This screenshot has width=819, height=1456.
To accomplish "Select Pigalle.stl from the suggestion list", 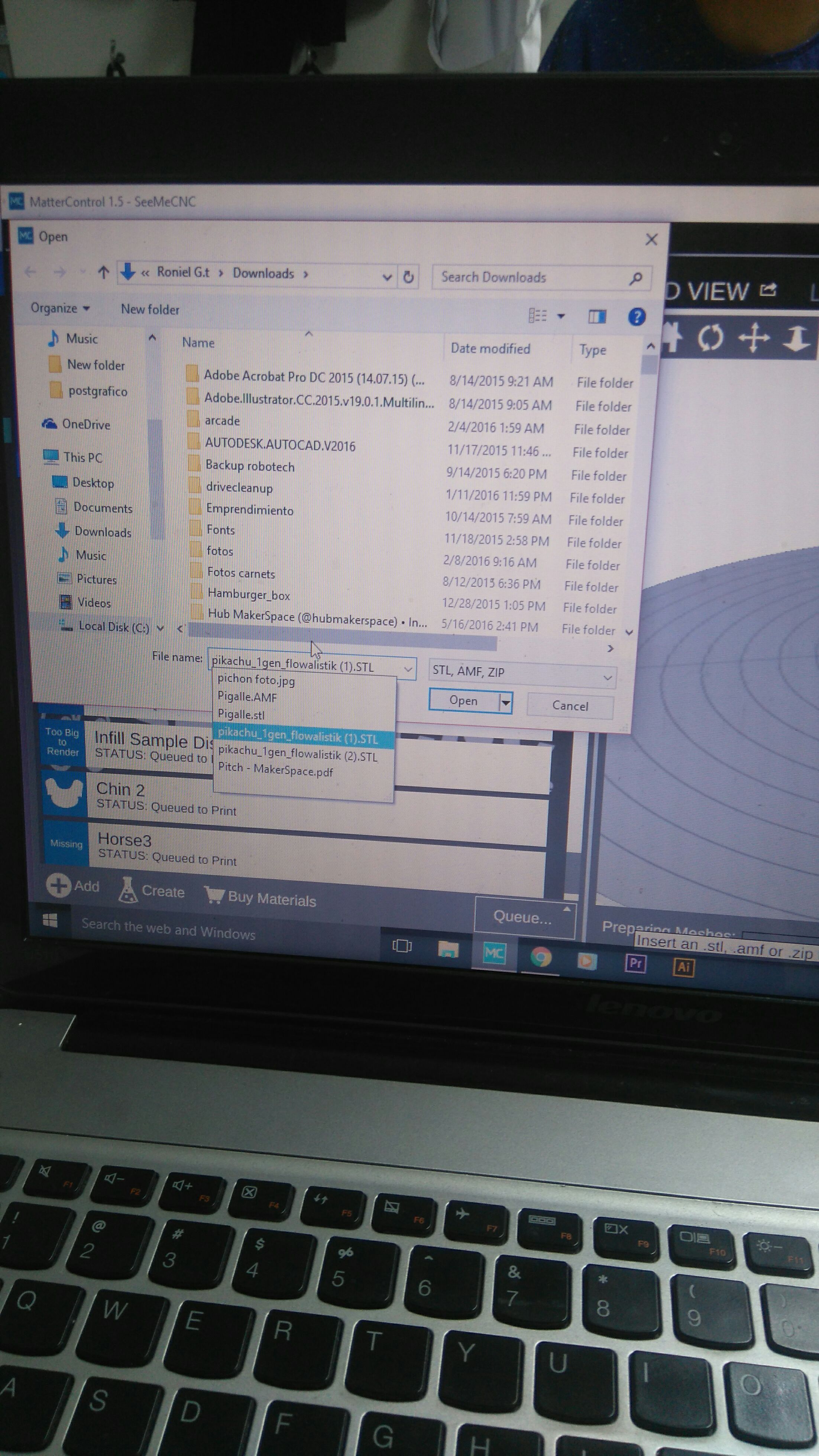I will [x=241, y=714].
